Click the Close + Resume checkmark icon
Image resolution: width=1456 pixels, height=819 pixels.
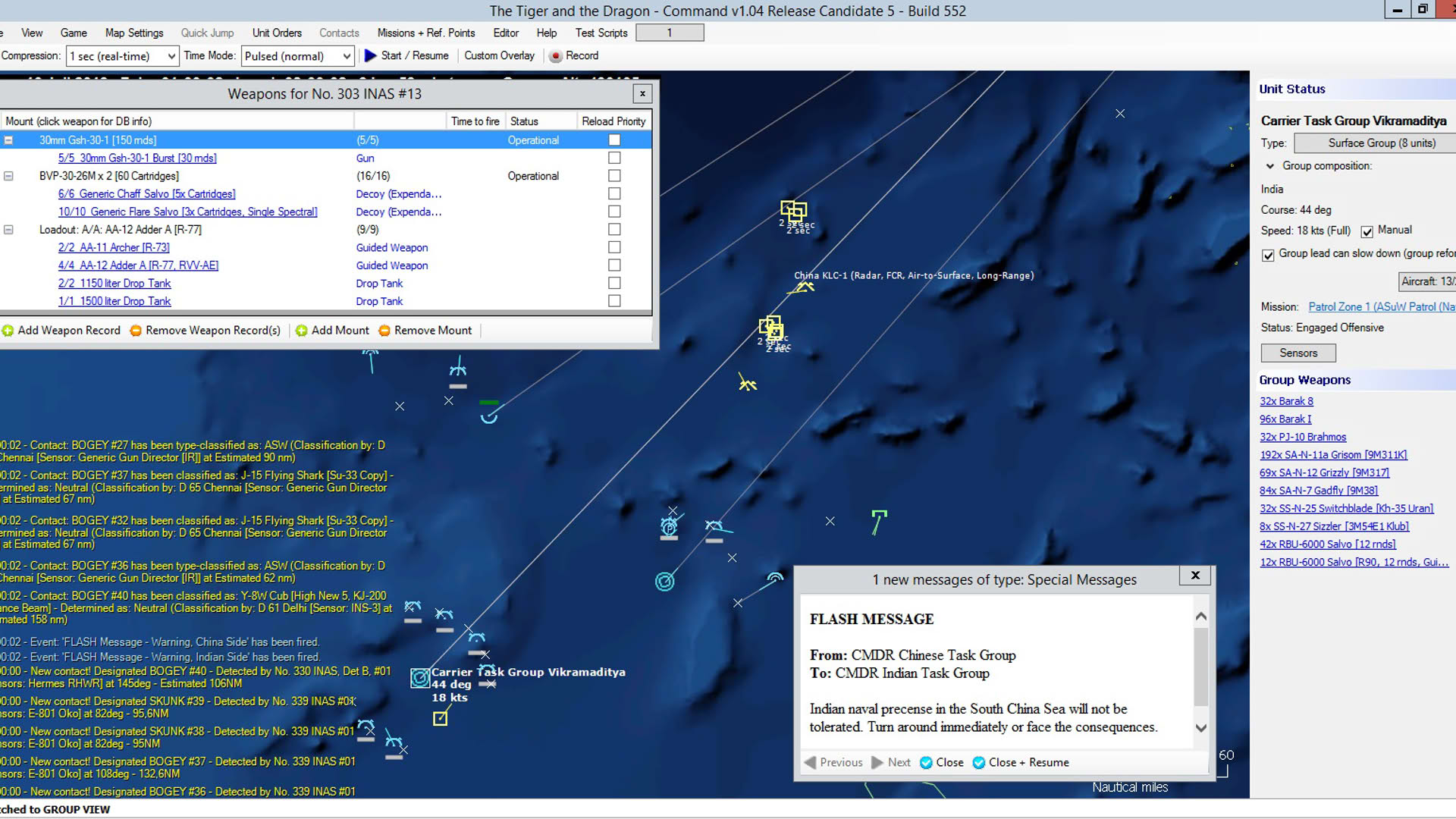click(x=979, y=762)
